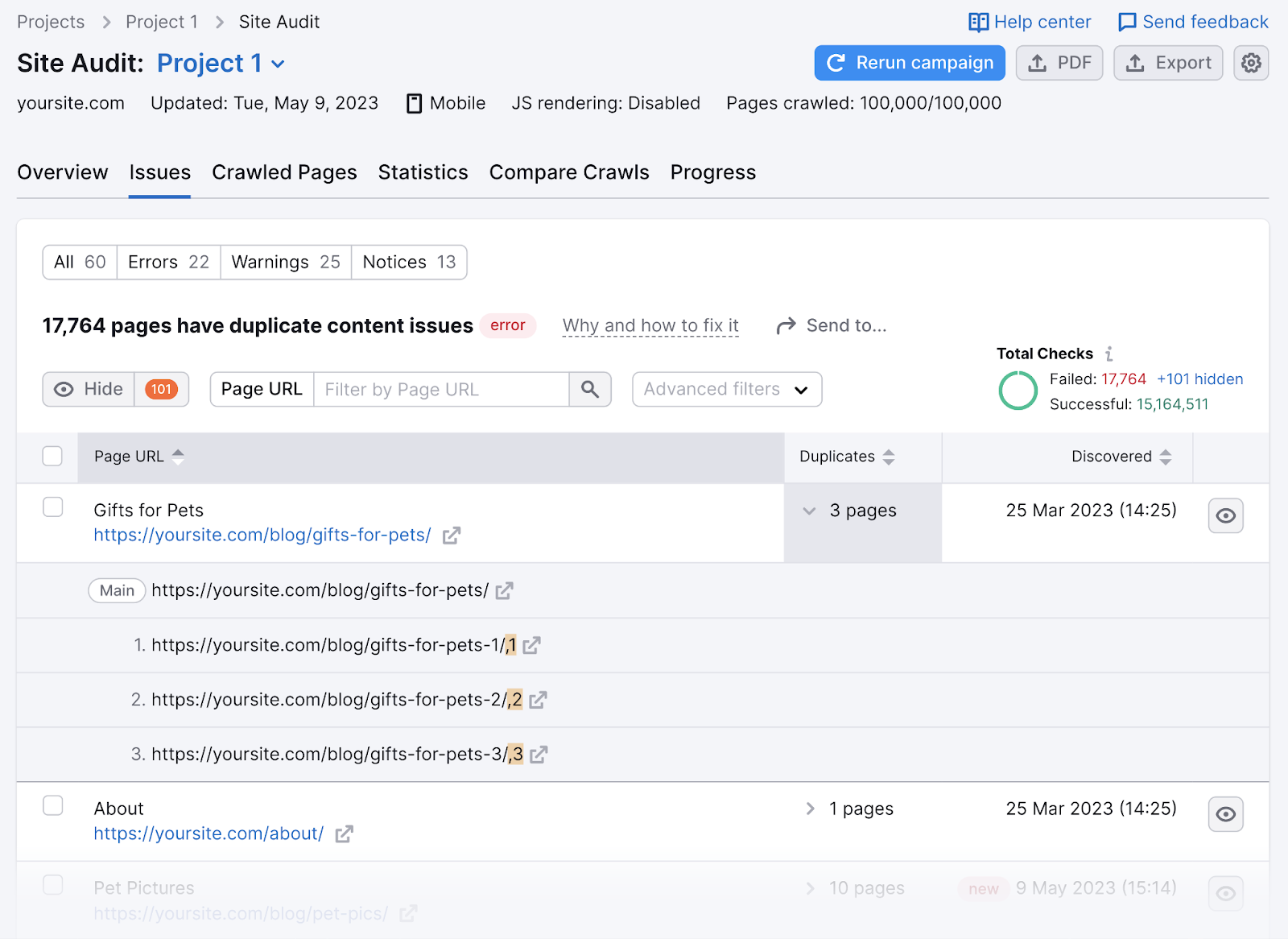Tick the About row checkbox

pos(53,805)
